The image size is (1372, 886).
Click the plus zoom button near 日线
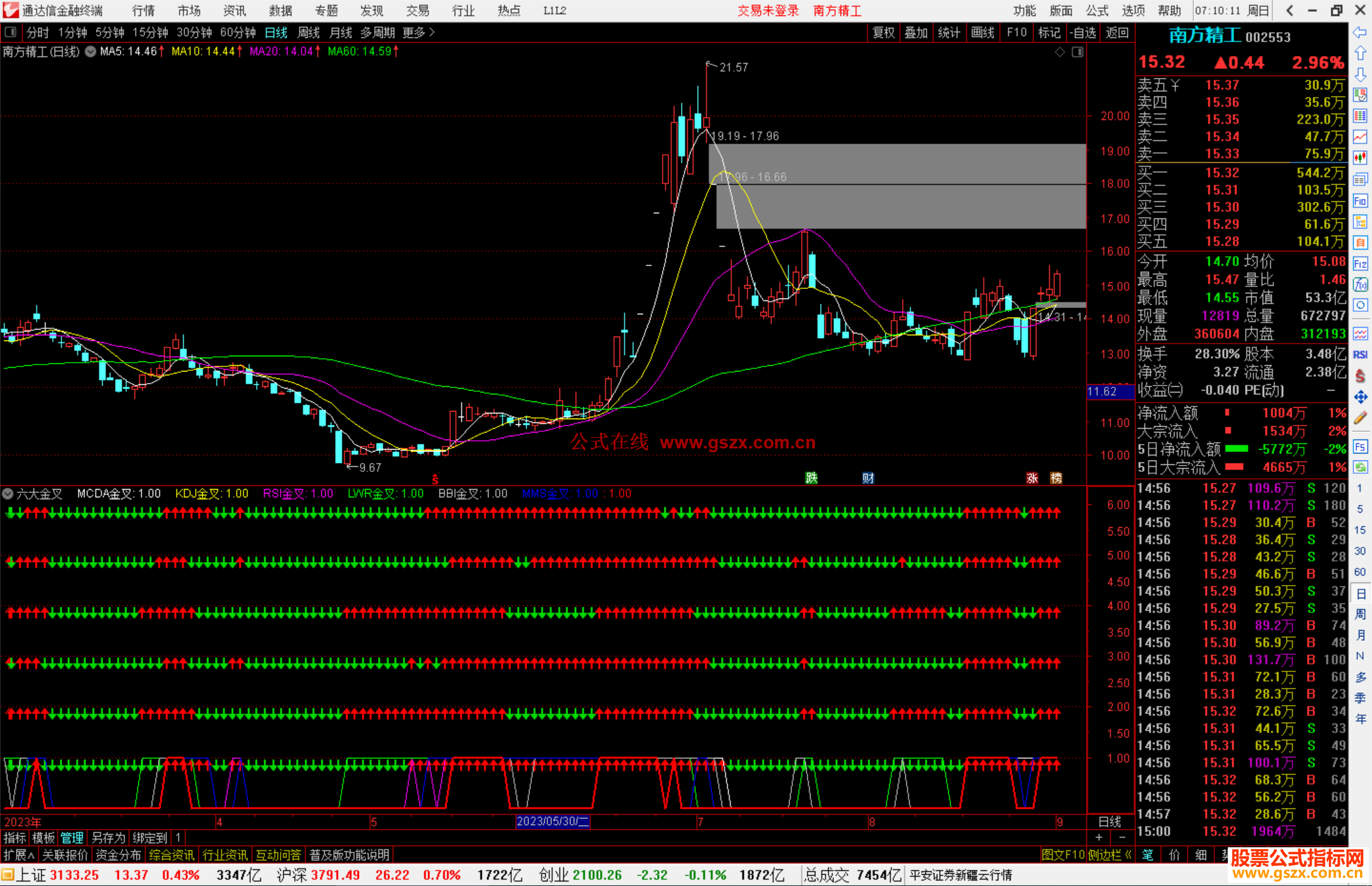coord(1099,838)
